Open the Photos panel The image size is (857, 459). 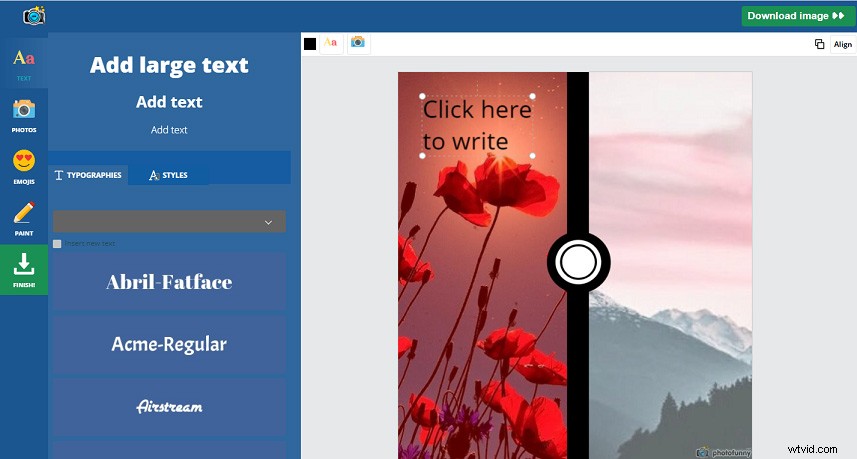[24, 115]
